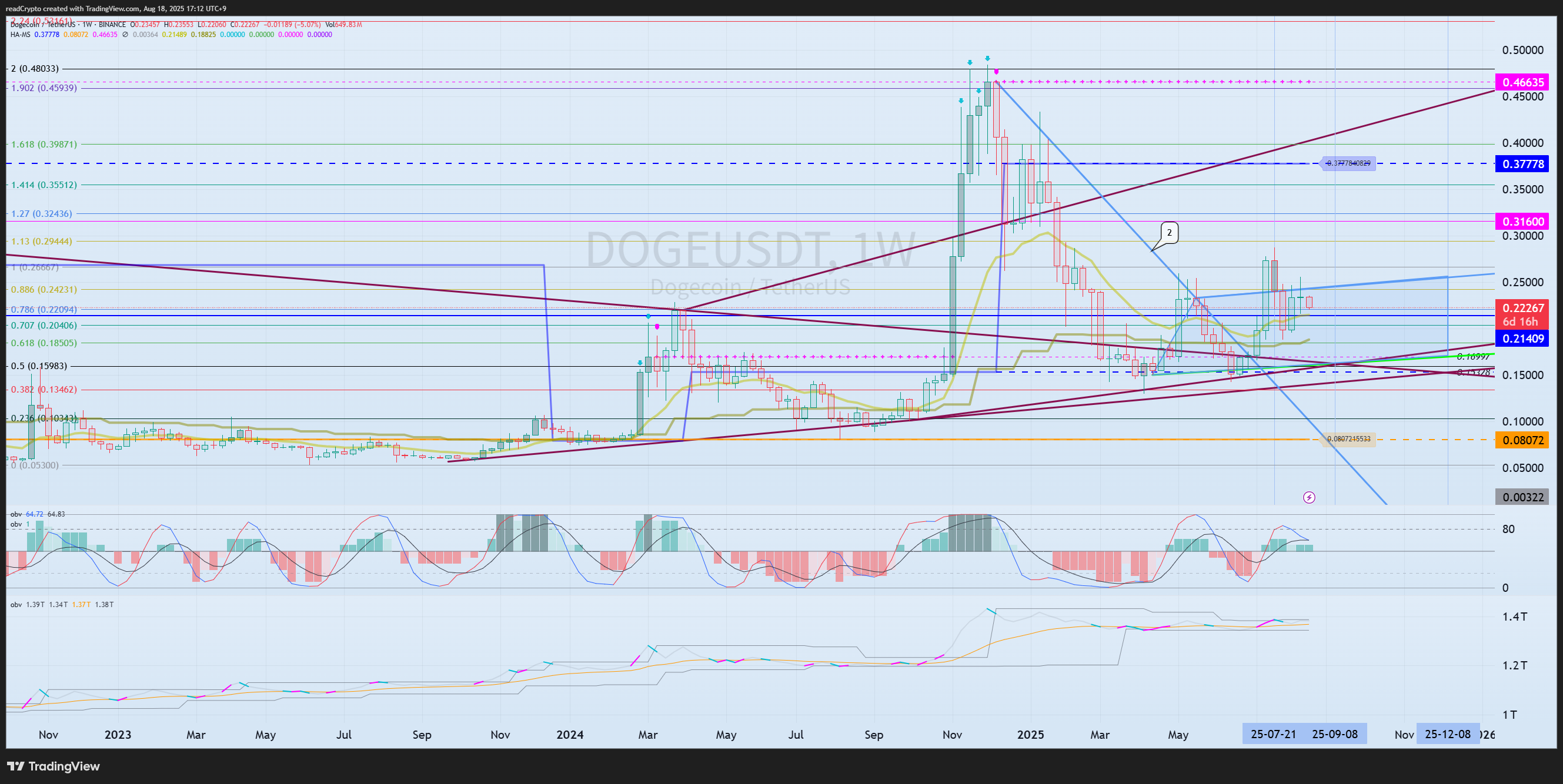
Task: Click the 25-12-08 date label
Action: coord(1448,734)
